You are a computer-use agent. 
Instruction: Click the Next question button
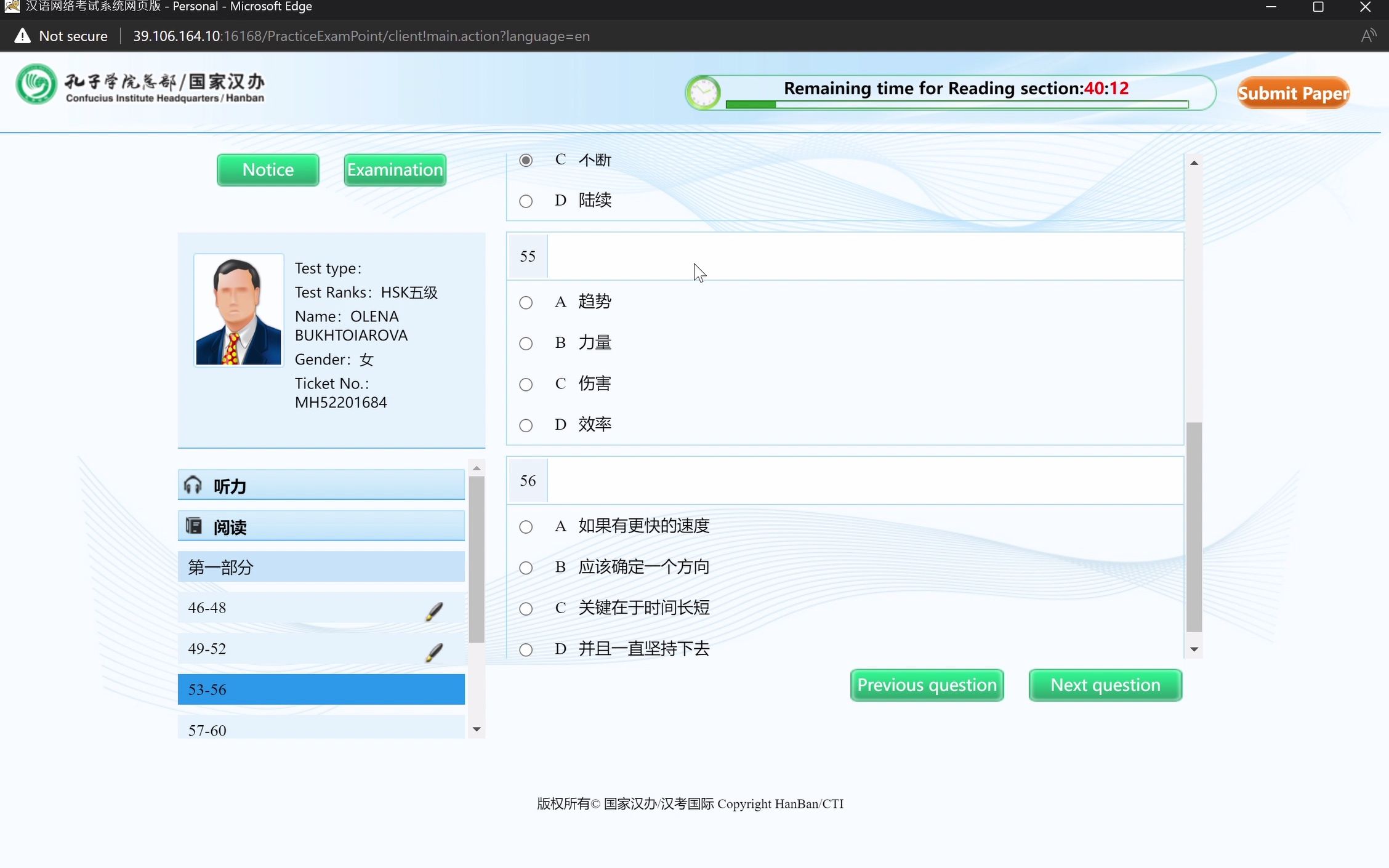tap(1105, 684)
